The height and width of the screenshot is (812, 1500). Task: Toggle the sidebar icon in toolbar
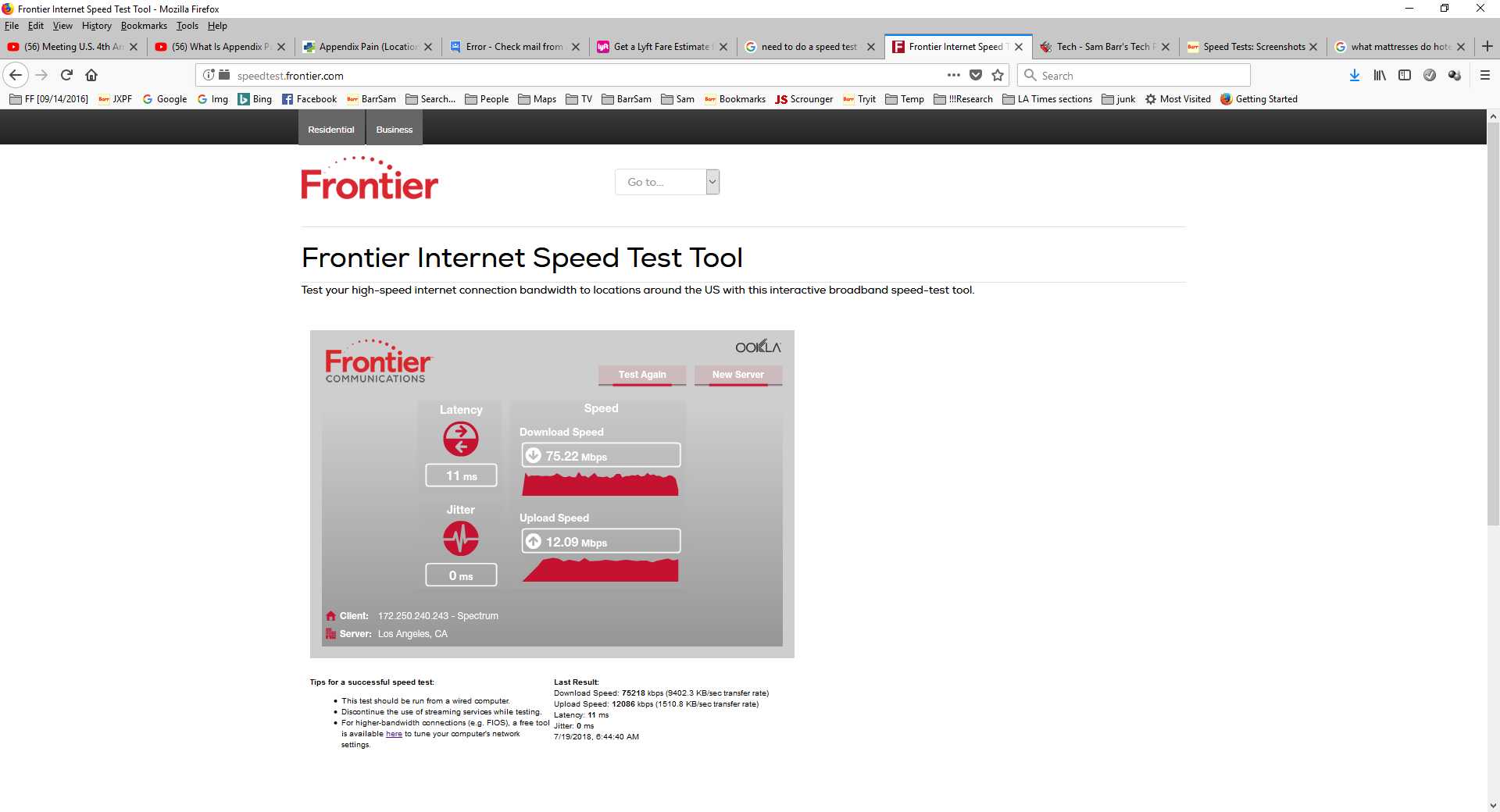1405,75
